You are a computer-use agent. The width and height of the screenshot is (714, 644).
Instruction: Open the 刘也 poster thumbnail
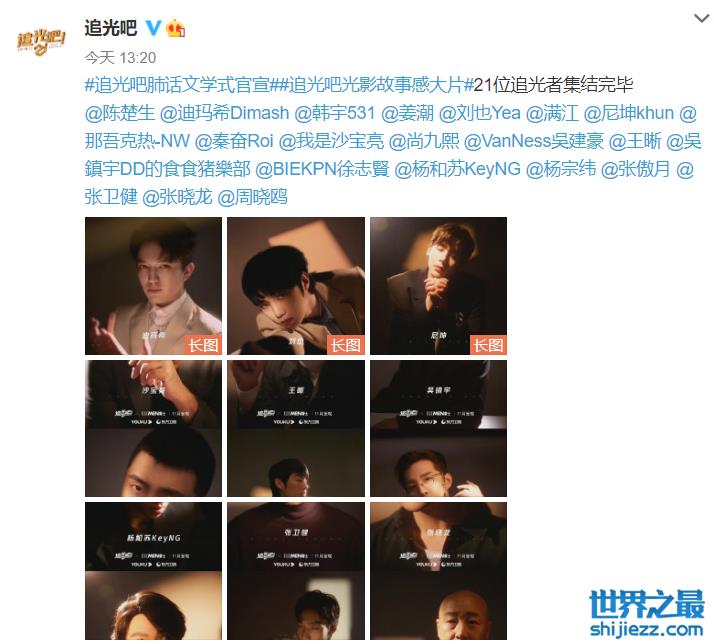tap(296, 286)
